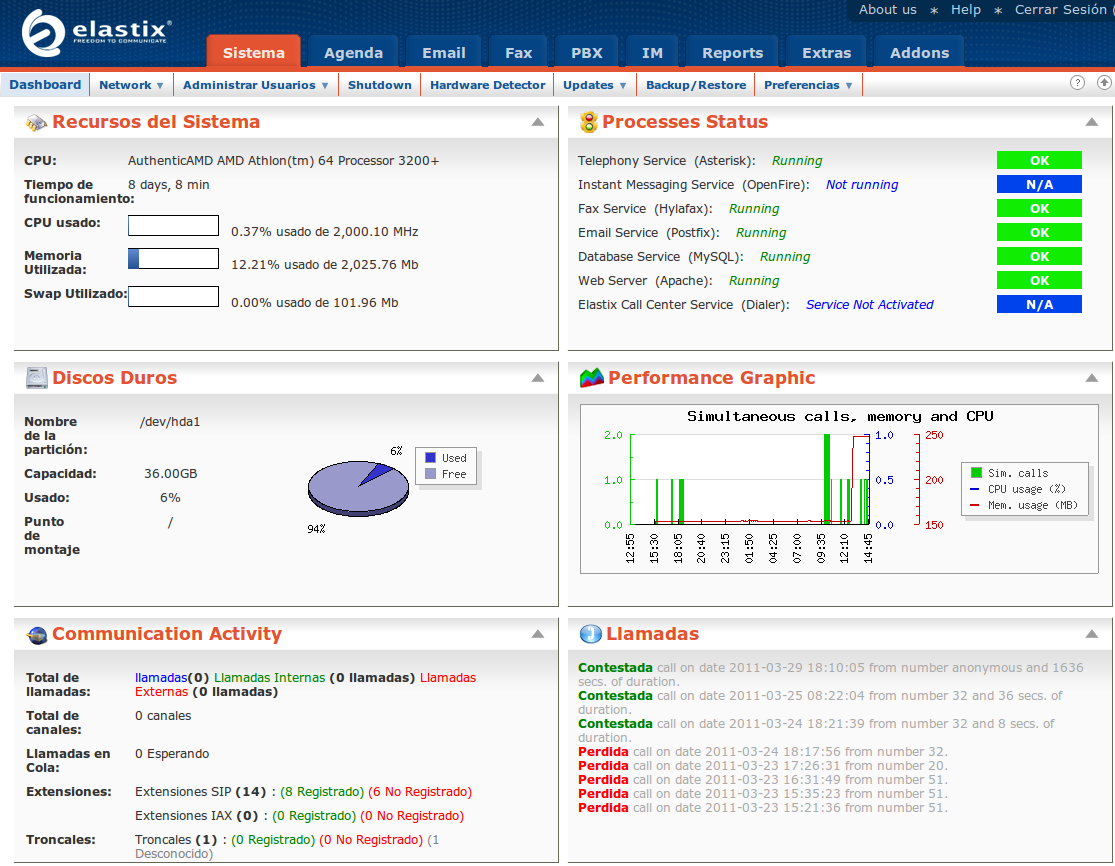Collapse the Recursos del Sistema panel
The width and height of the screenshot is (1115, 866).
pos(537,122)
